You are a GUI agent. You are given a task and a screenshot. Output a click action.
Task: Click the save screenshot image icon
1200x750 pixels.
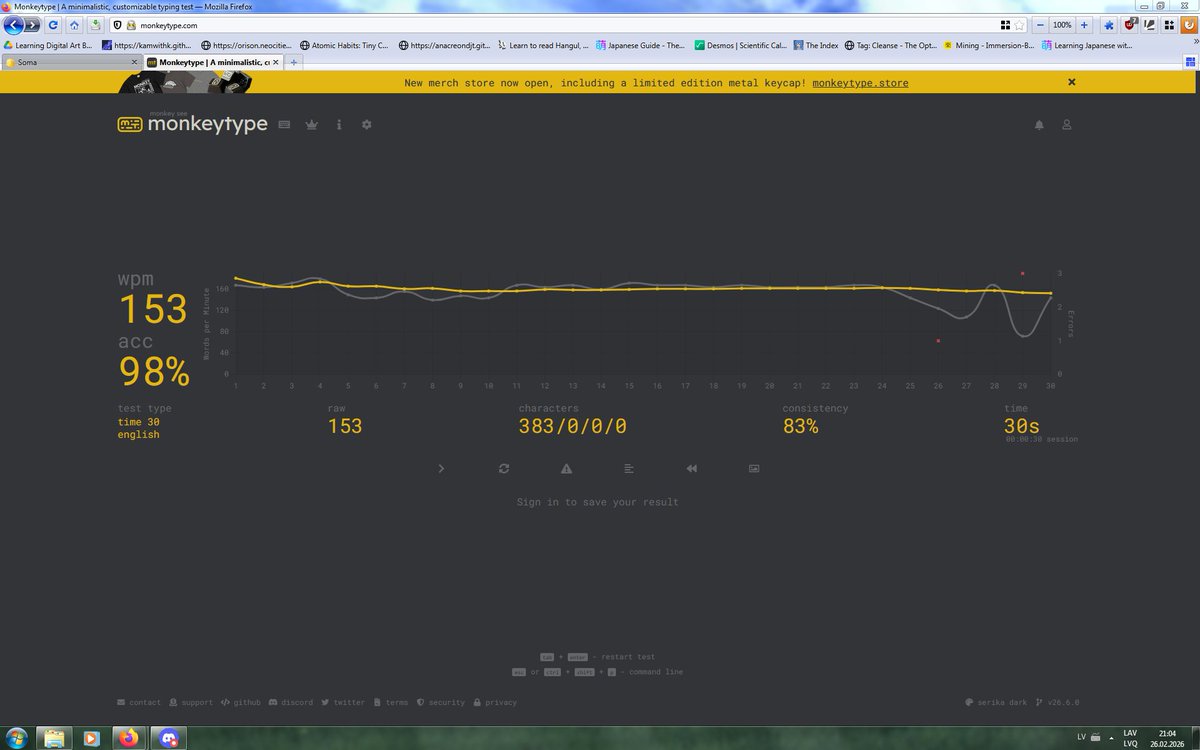click(x=754, y=468)
